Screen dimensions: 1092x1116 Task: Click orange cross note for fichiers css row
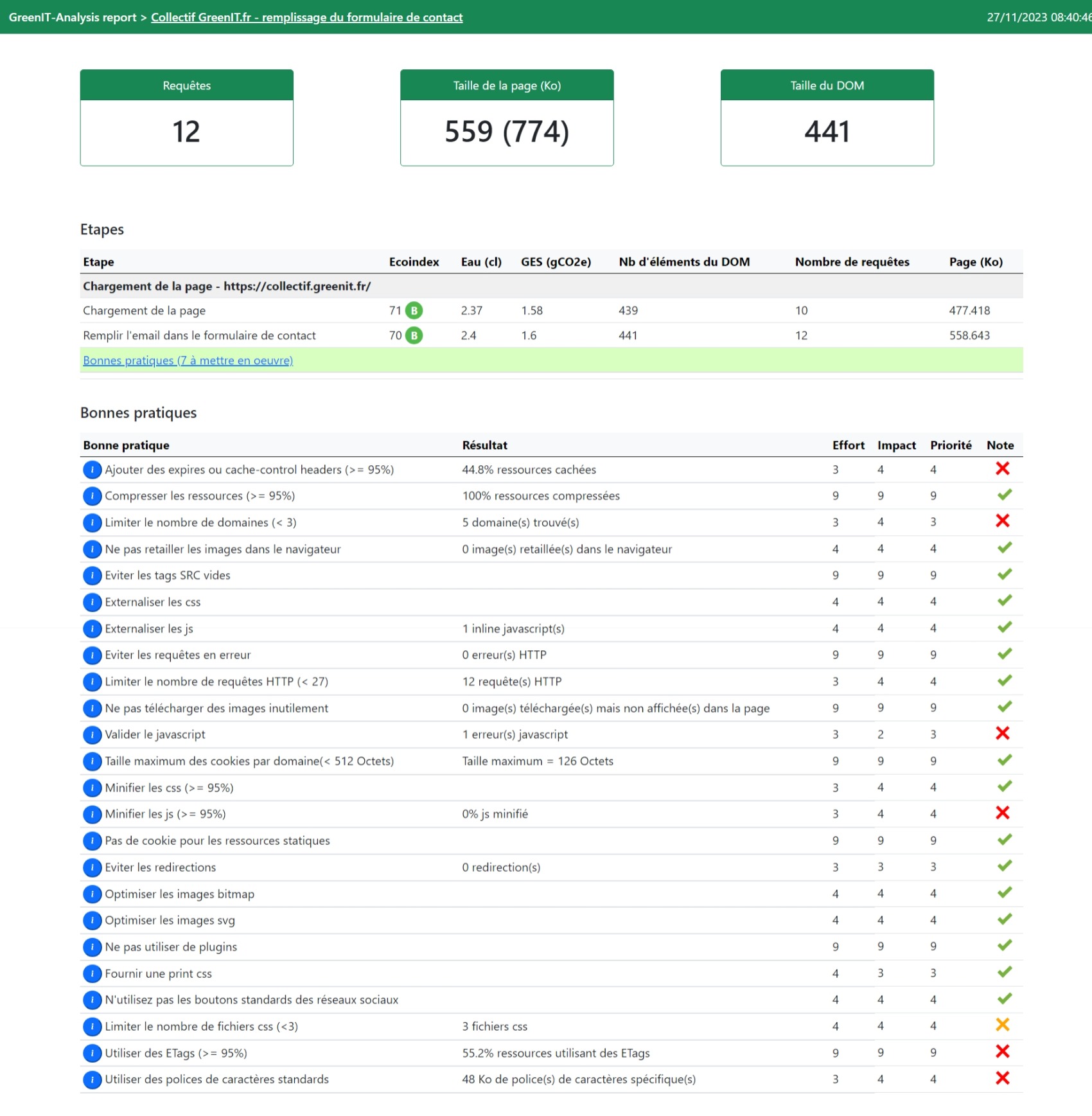1003,1025
